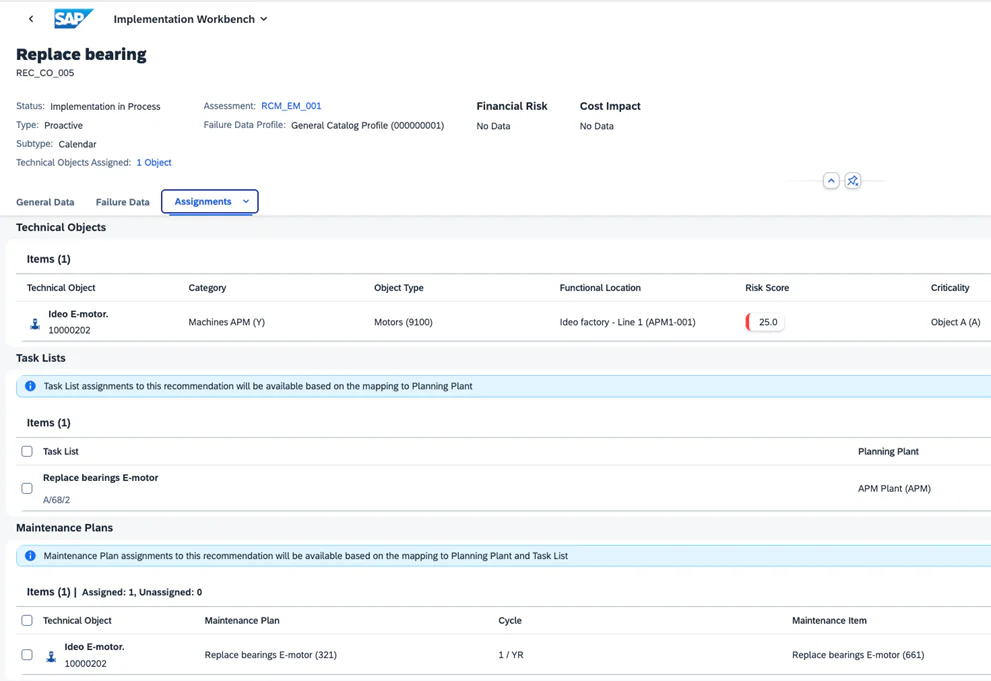The height and width of the screenshot is (681, 991).
Task: Click the Risk Score column header
Action: (767, 287)
